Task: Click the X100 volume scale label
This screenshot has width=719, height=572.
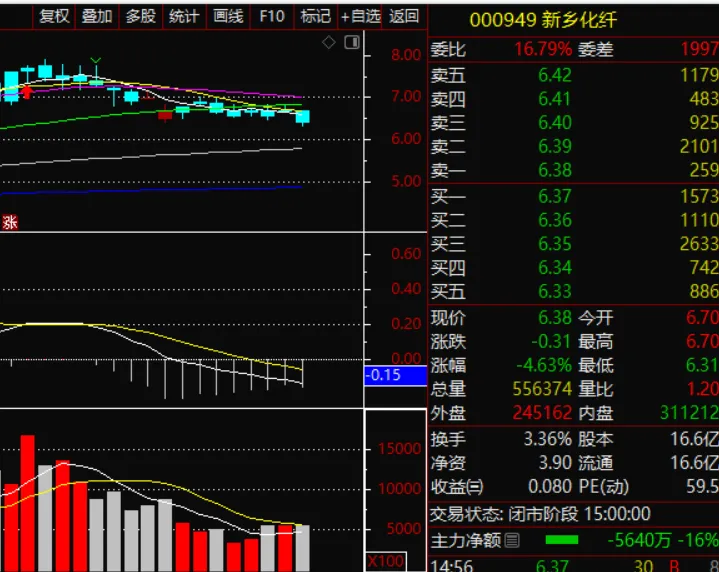Action: click(386, 561)
